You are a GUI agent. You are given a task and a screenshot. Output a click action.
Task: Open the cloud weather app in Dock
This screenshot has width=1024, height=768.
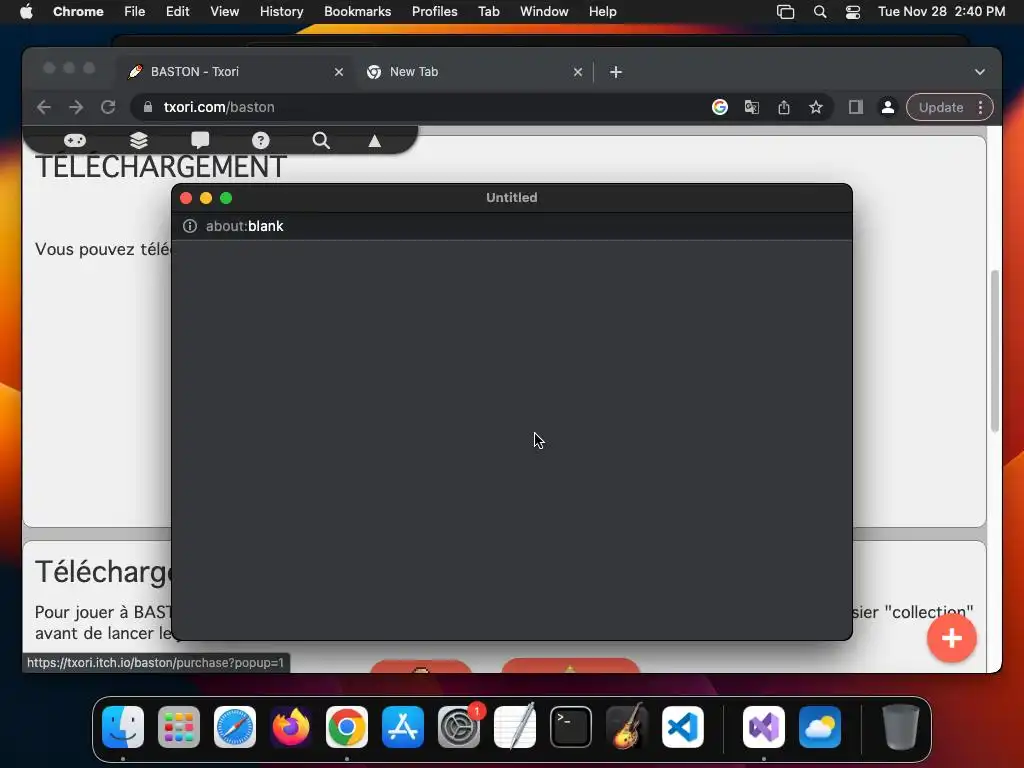[x=820, y=727]
